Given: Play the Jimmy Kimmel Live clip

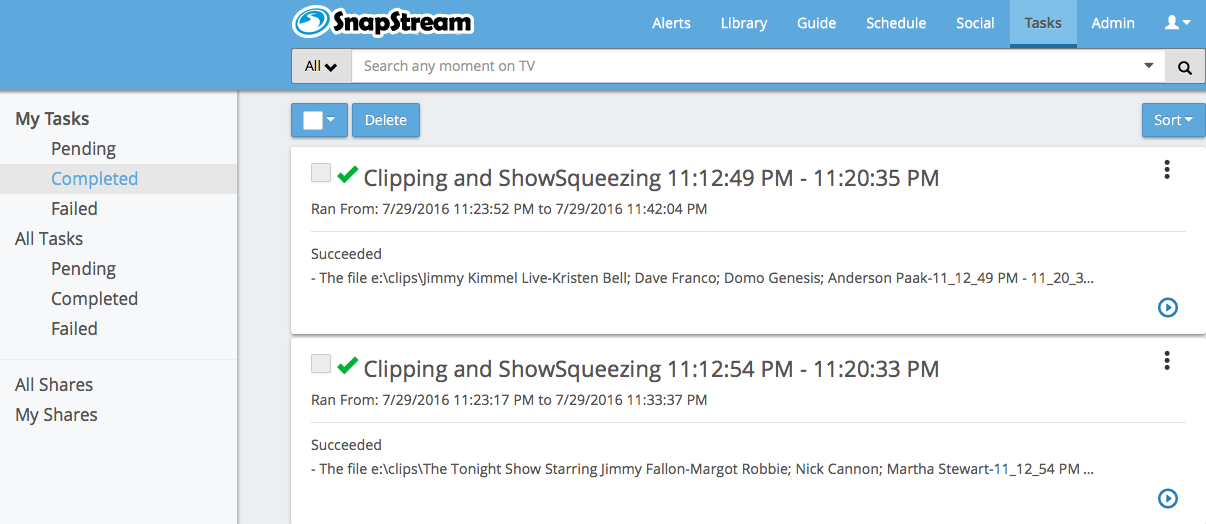Looking at the screenshot, I should pos(1168,307).
